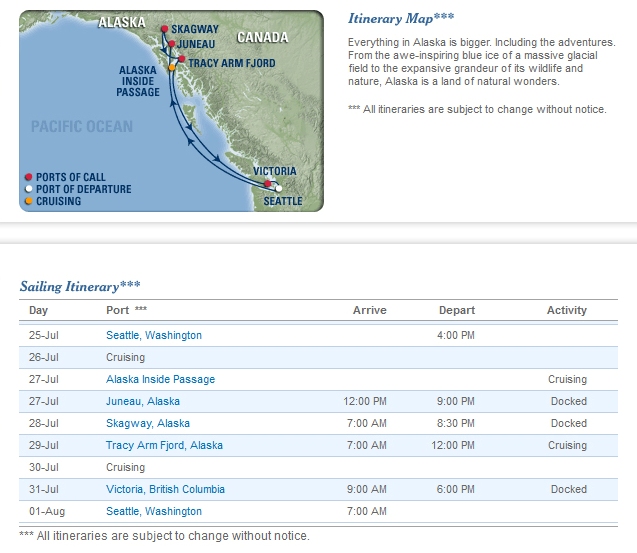Click the Juneau red port marker on map
The height and width of the screenshot is (553, 637).
pyautogui.click(x=172, y=43)
